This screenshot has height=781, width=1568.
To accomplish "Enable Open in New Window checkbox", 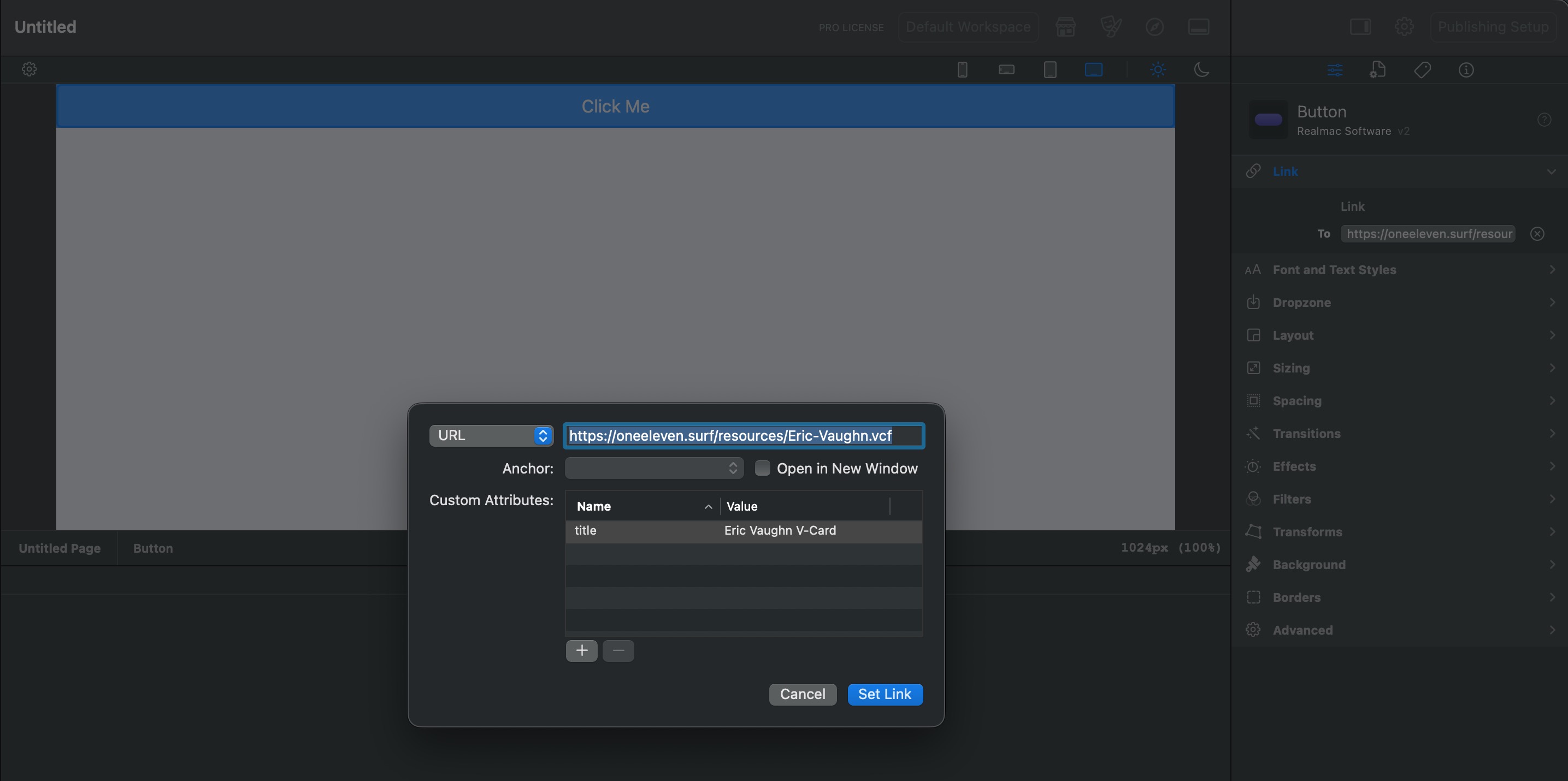I will (x=762, y=469).
